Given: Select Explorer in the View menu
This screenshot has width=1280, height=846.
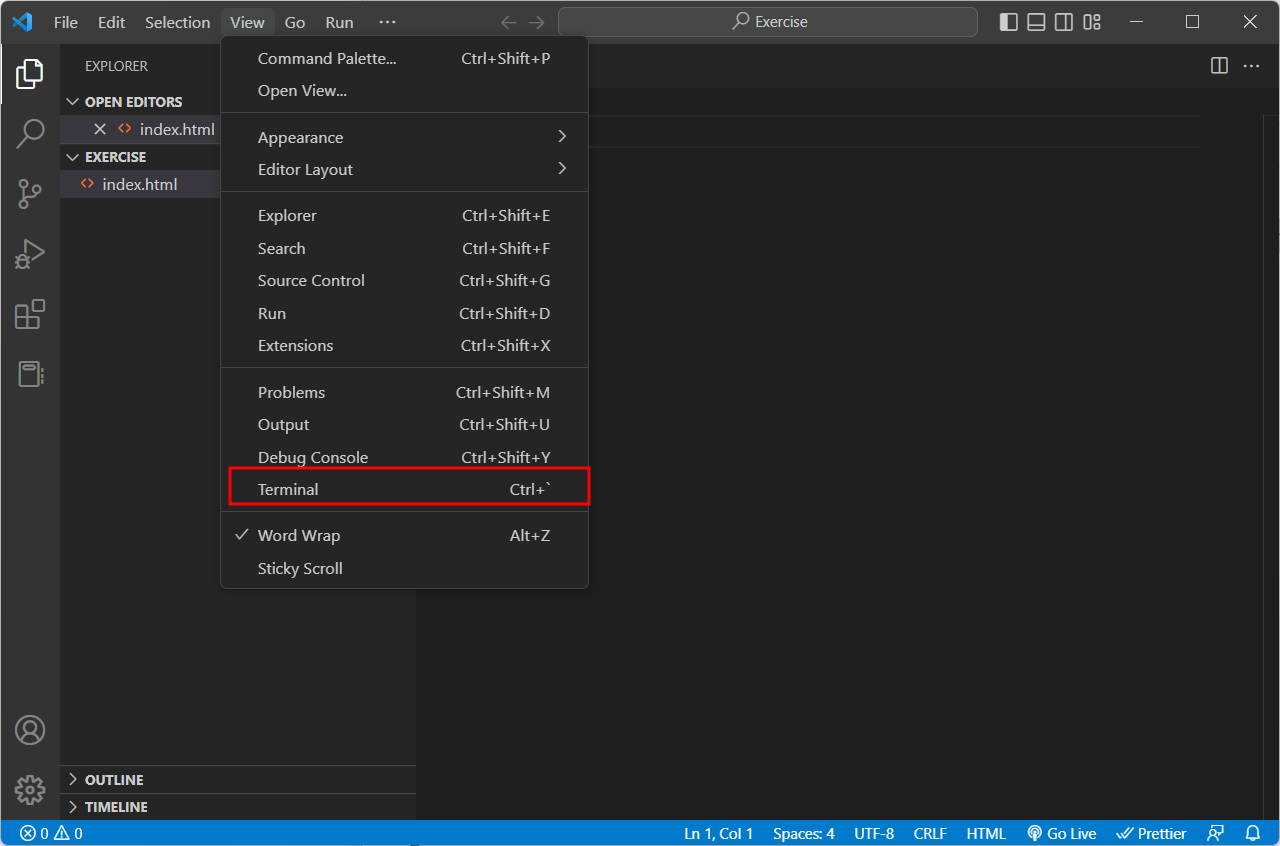Looking at the screenshot, I should [404, 216].
